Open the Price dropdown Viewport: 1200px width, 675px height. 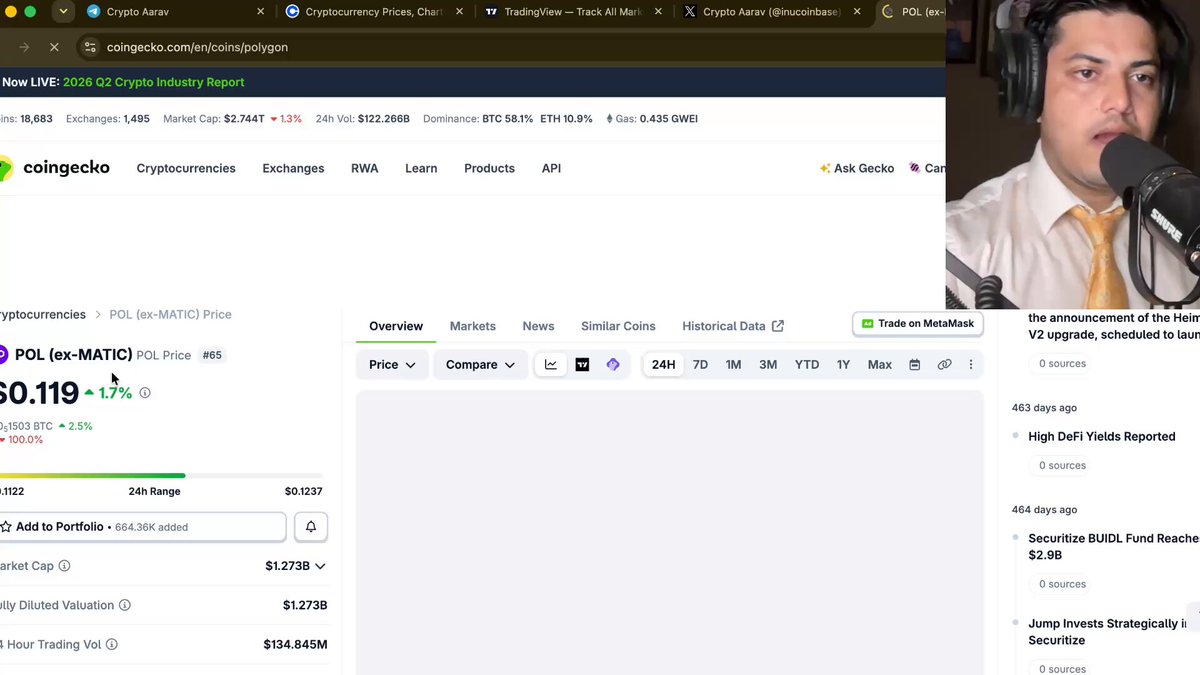point(392,365)
